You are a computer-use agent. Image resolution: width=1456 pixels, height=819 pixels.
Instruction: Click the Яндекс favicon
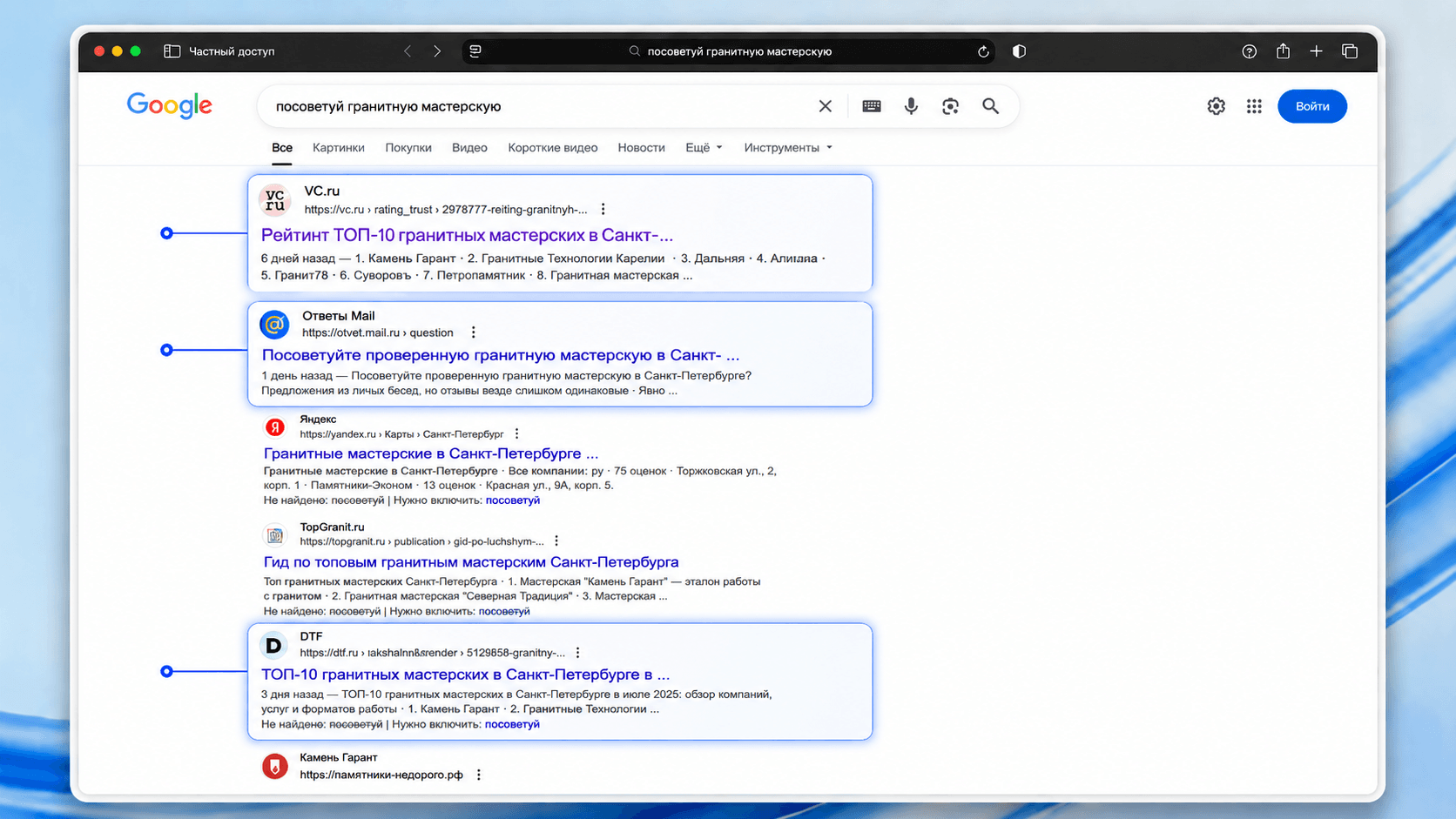click(x=275, y=426)
